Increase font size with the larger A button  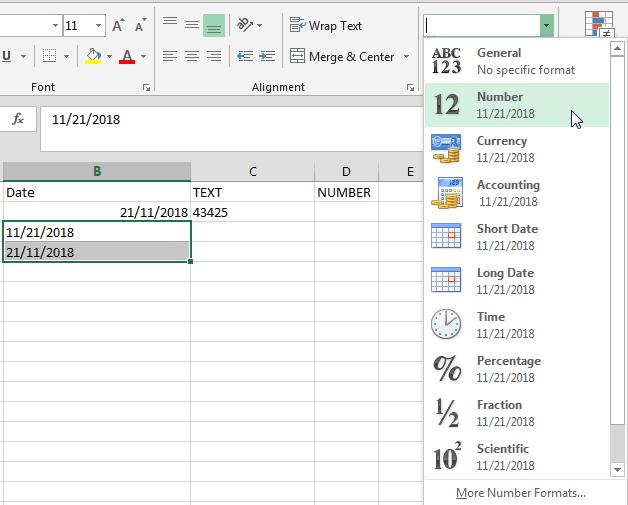click(x=118, y=26)
